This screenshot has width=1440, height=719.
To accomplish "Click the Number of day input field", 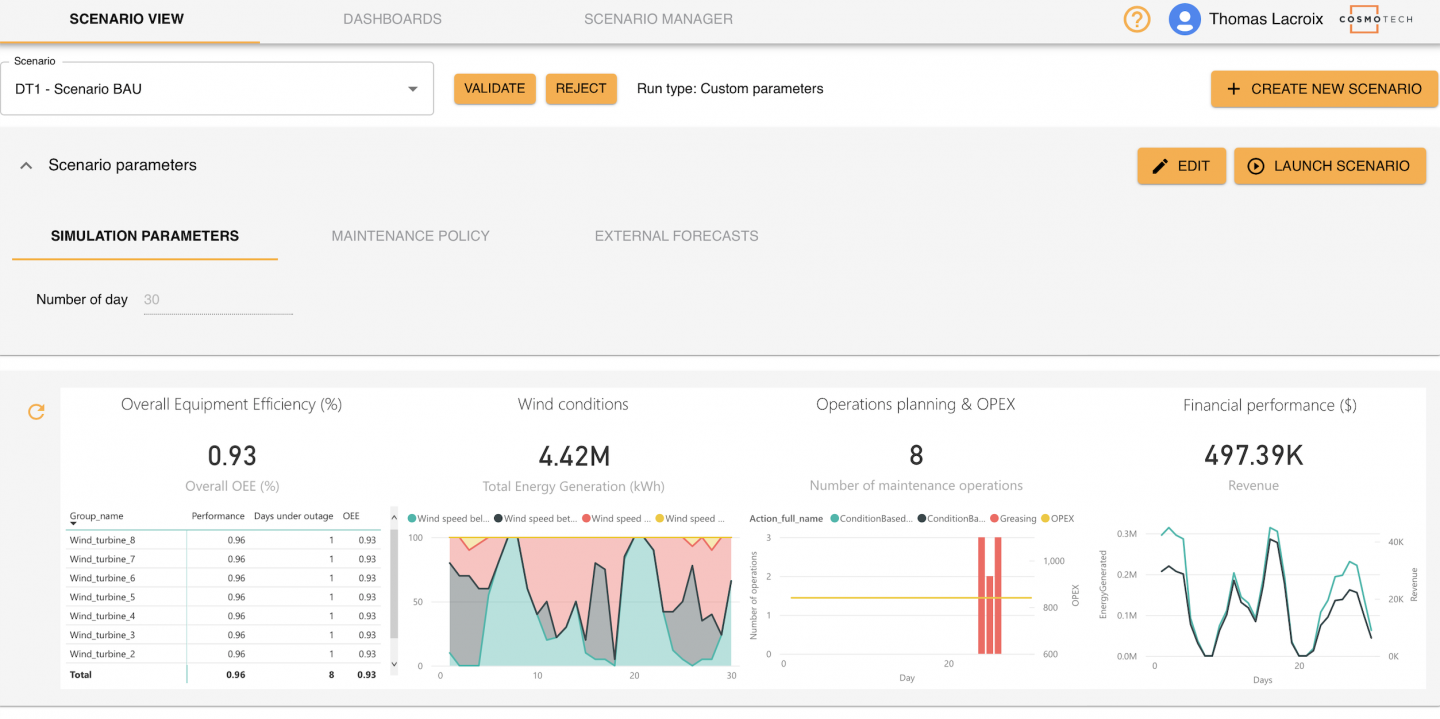I will coord(218,299).
